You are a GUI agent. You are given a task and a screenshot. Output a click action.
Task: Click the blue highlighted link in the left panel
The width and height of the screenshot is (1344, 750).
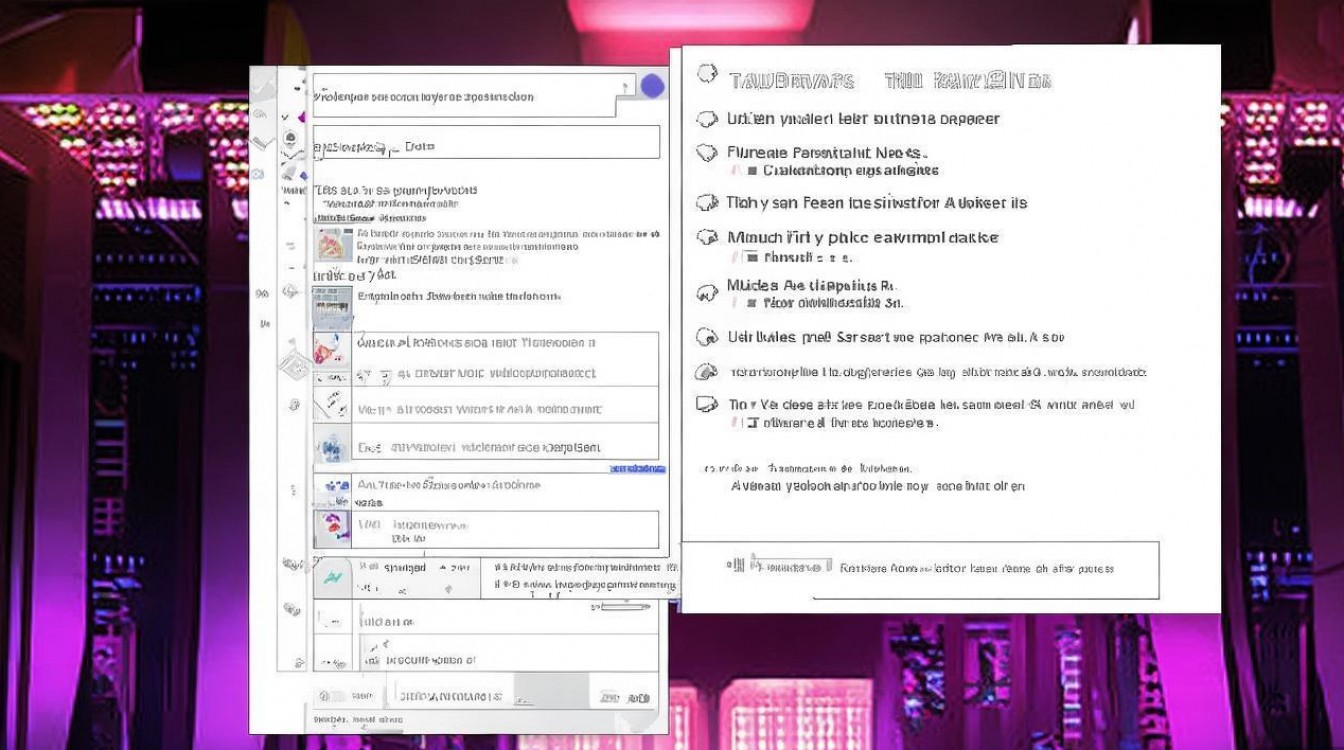click(637, 468)
